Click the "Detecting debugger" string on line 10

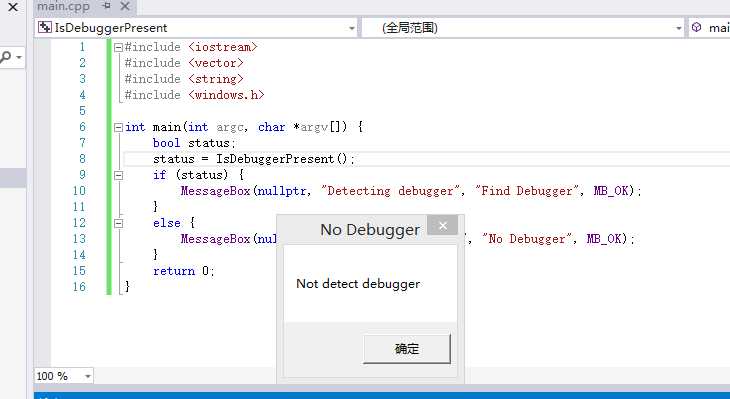(x=390, y=191)
